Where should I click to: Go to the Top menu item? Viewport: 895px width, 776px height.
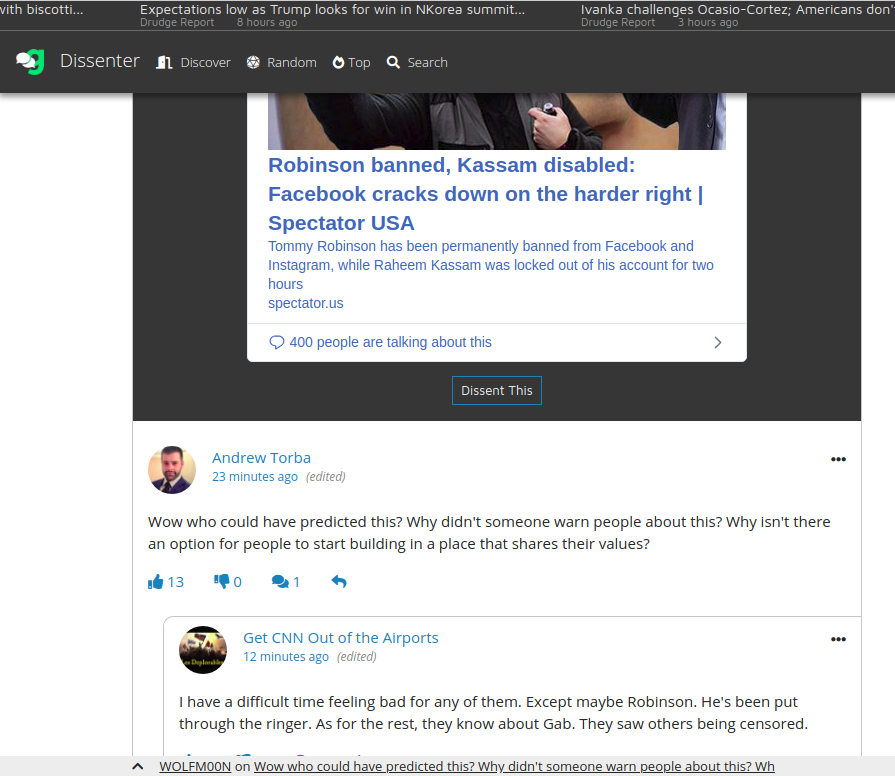point(352,62)
